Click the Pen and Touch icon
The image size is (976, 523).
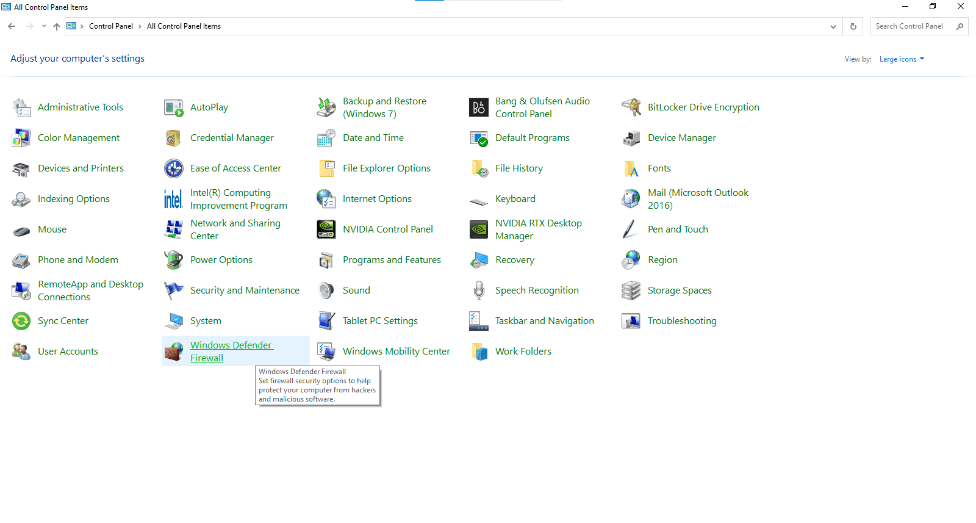(x=631, y=229)
